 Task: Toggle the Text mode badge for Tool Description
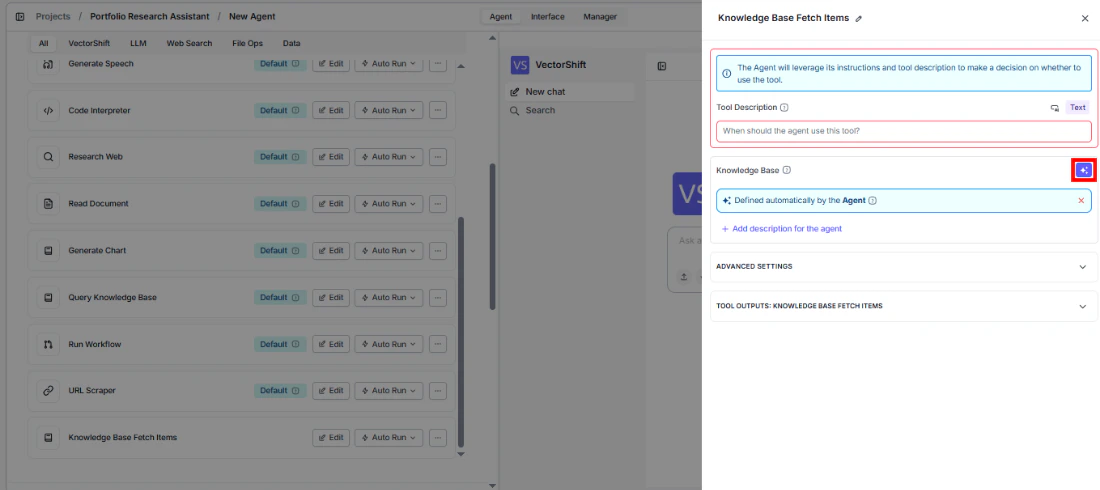1078,107
